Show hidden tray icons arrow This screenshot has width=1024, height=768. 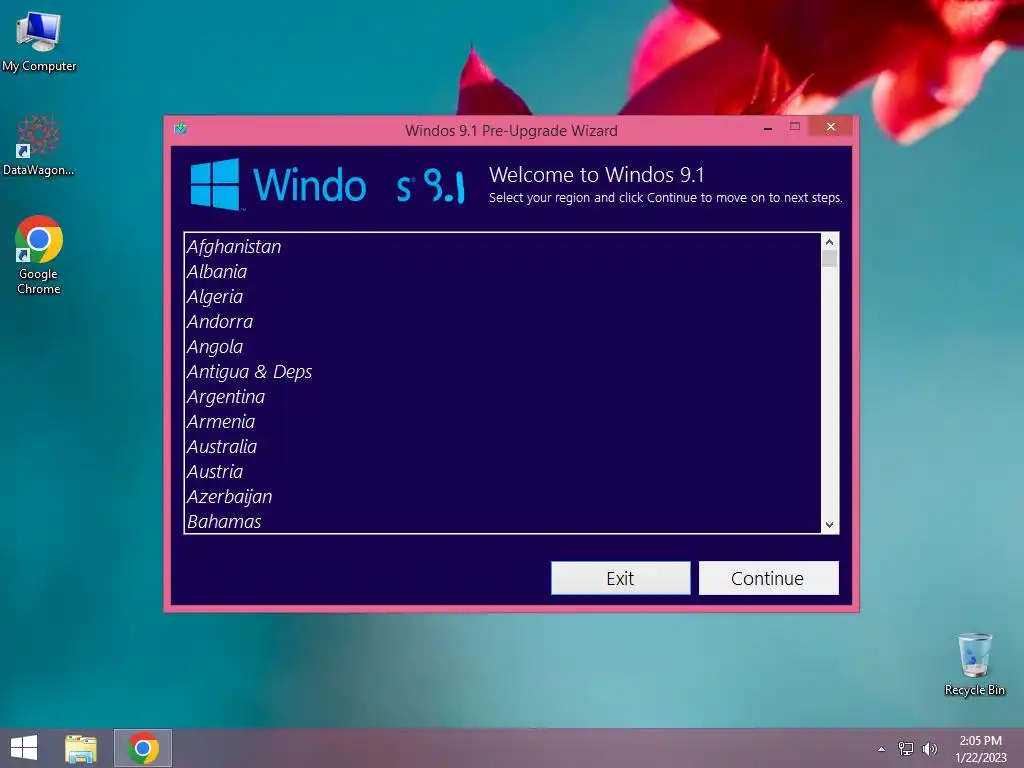[x=882, y=749]
